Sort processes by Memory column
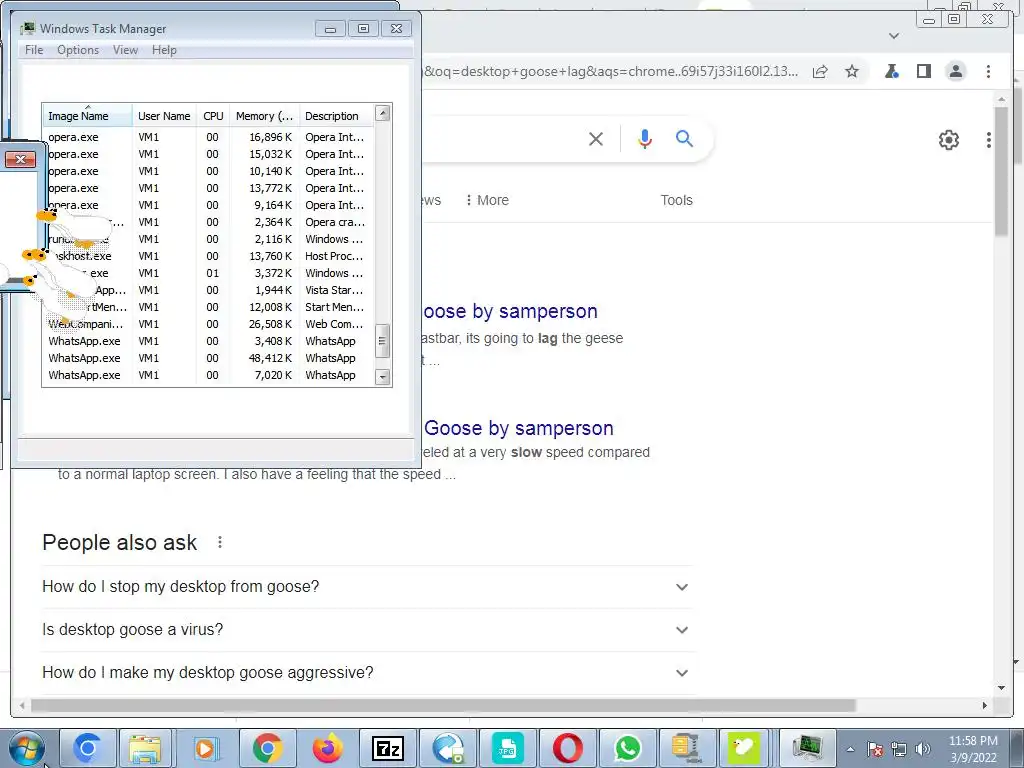 (264, 116)
